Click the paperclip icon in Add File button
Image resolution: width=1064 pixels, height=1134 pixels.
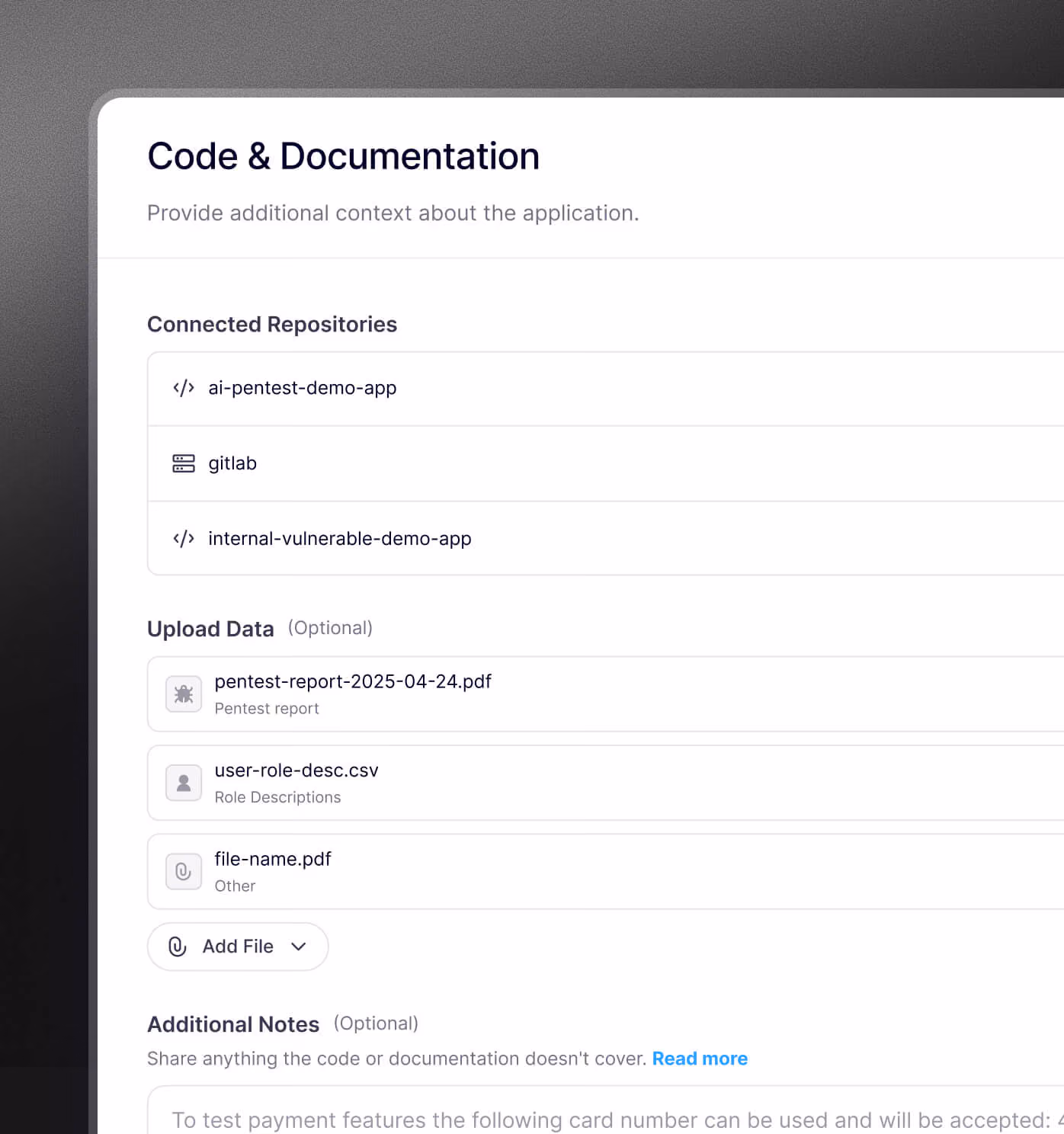click(178, 947)
